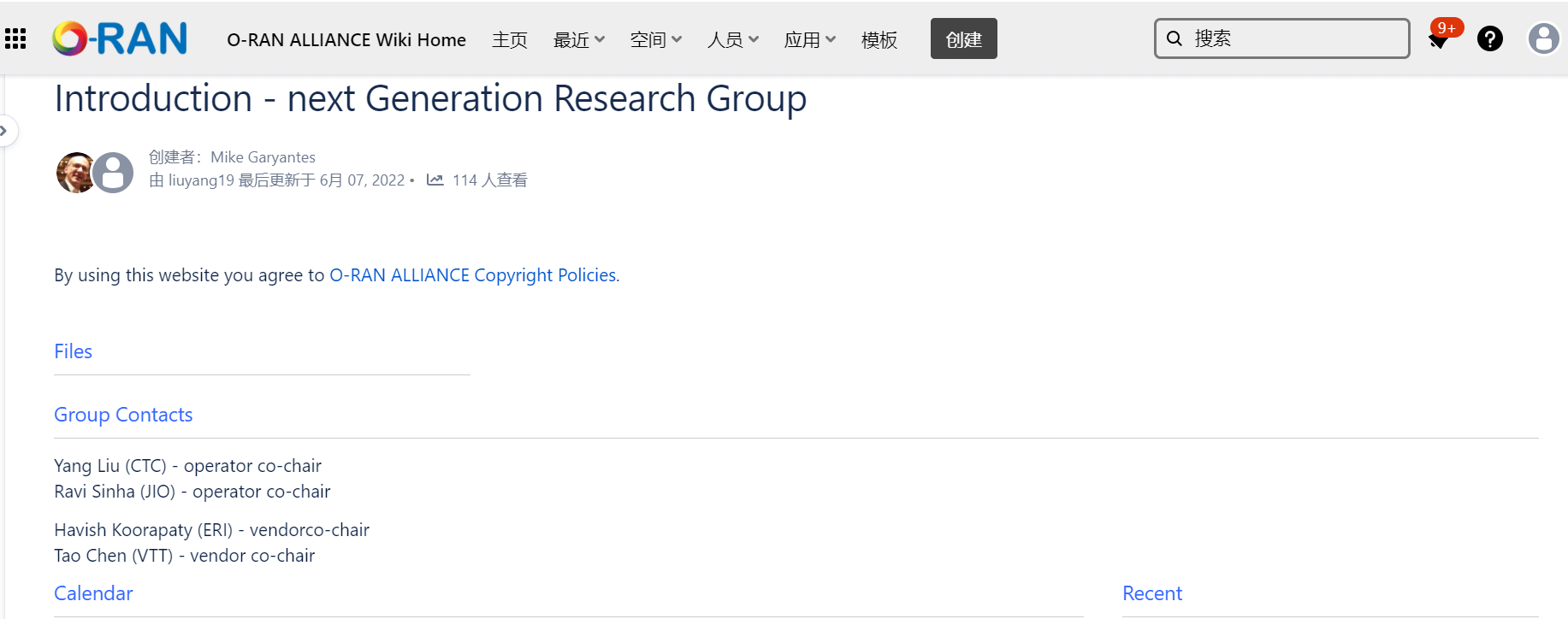
Task: Open the help question mark icon
Action: coord(1490,38)
